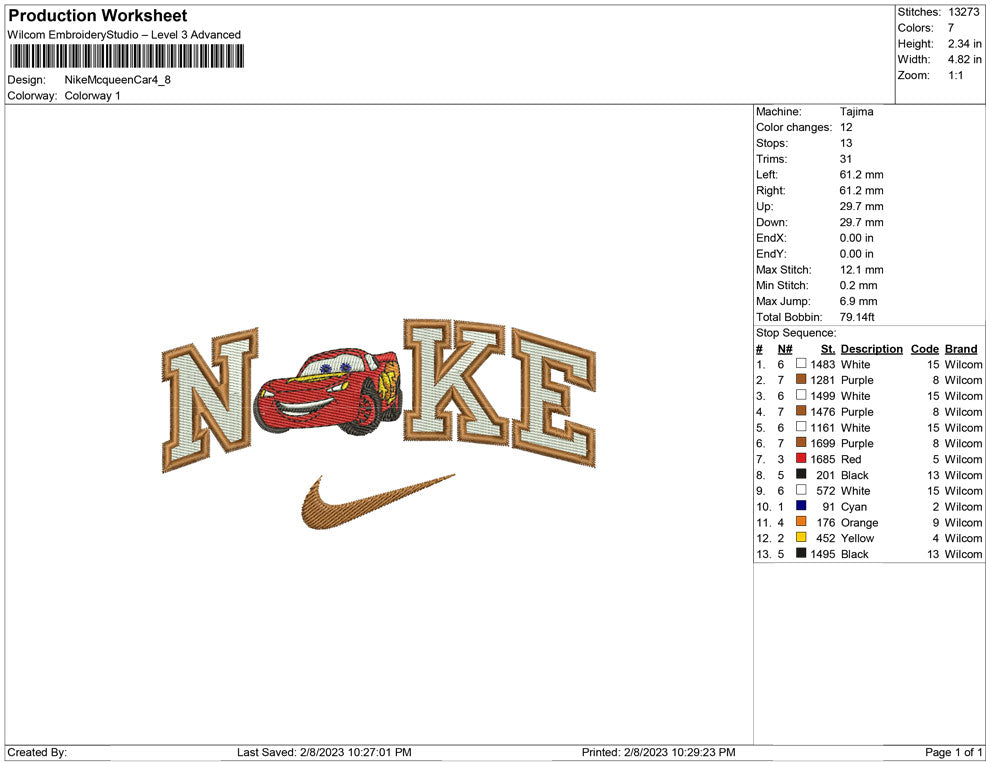Click the 'Production Worksheet' title
The width and height of the screenshot is (990, 762).
coord(98,16)
